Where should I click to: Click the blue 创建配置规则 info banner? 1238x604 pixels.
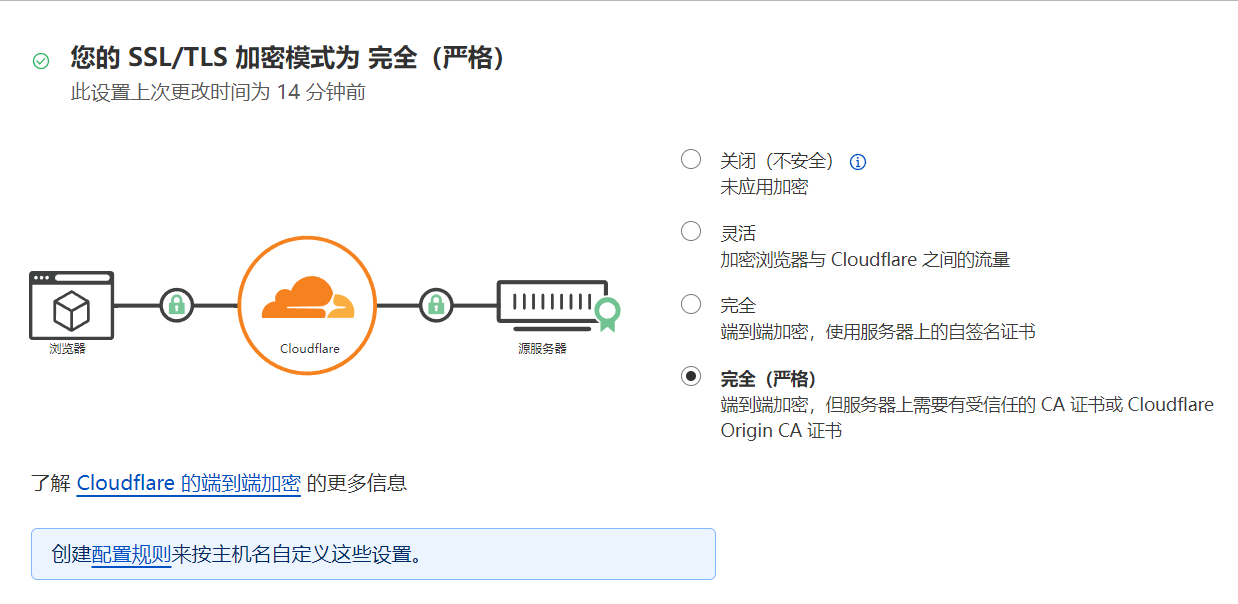(x=373, y=554)
